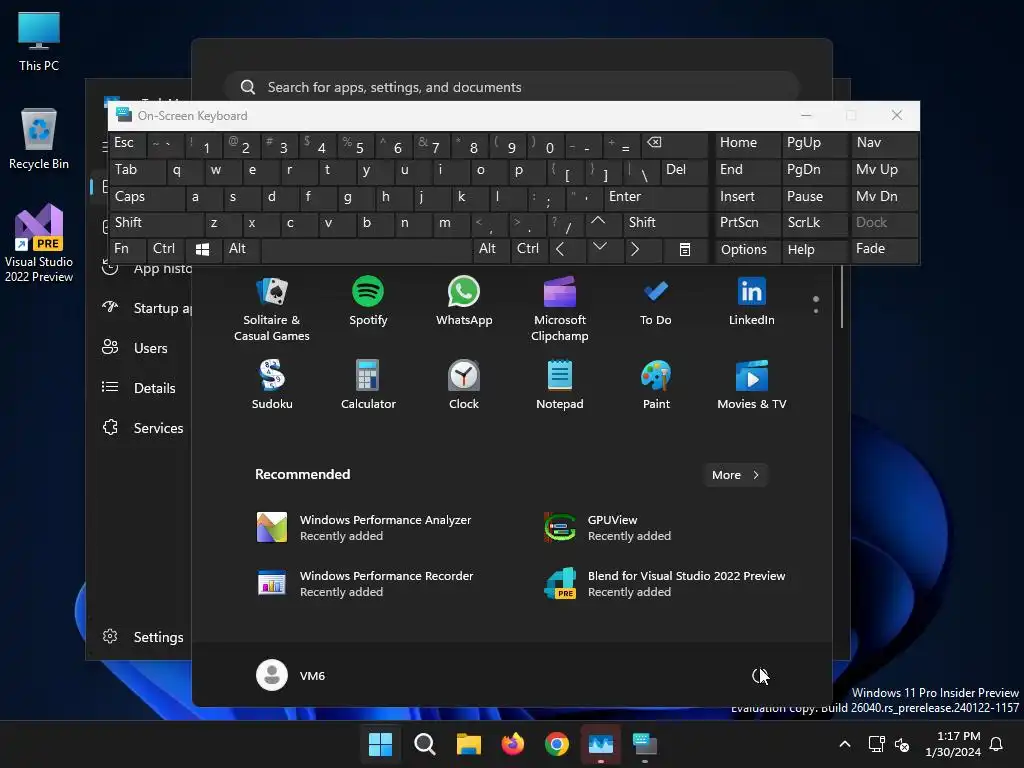Open Microsoft Clipchamp
Screen dimensions: 1024x768
(x=560, y=309)
